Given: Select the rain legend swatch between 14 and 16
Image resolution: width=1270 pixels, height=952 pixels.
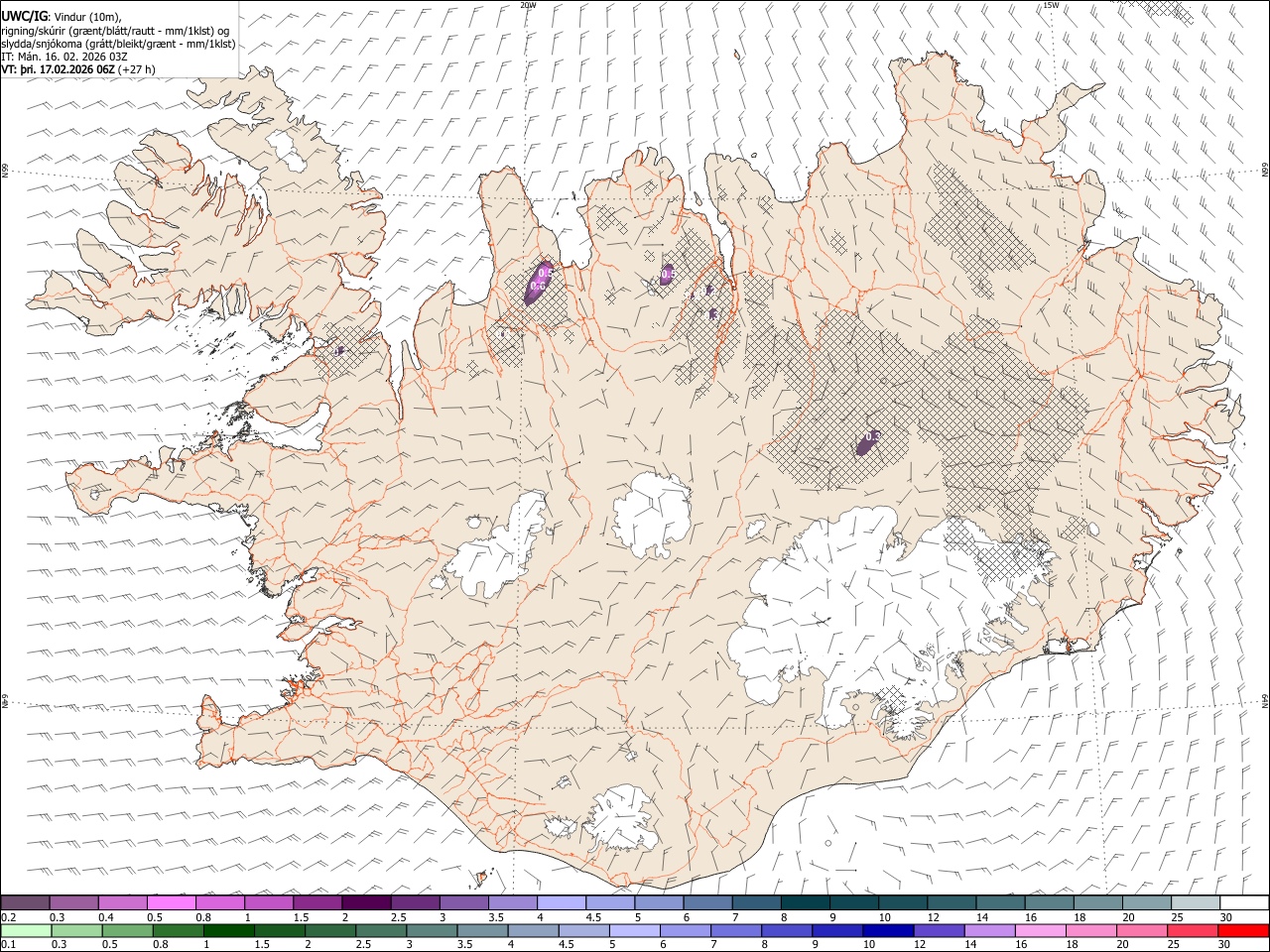Looking at the screenshot, I should pyautogui.click(x=989, y=930).
